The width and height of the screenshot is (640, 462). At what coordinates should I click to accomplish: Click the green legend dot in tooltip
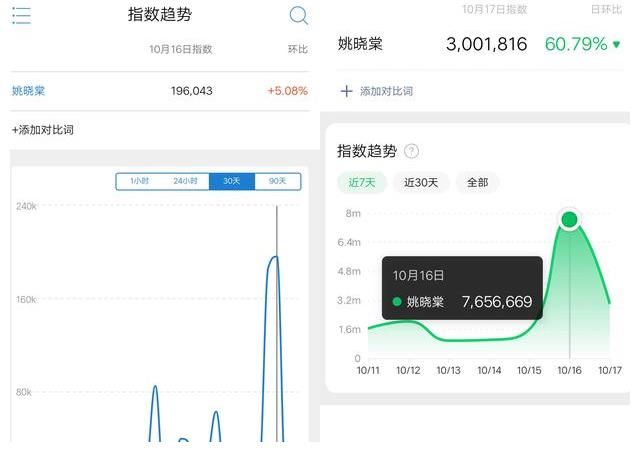[397, 302]
